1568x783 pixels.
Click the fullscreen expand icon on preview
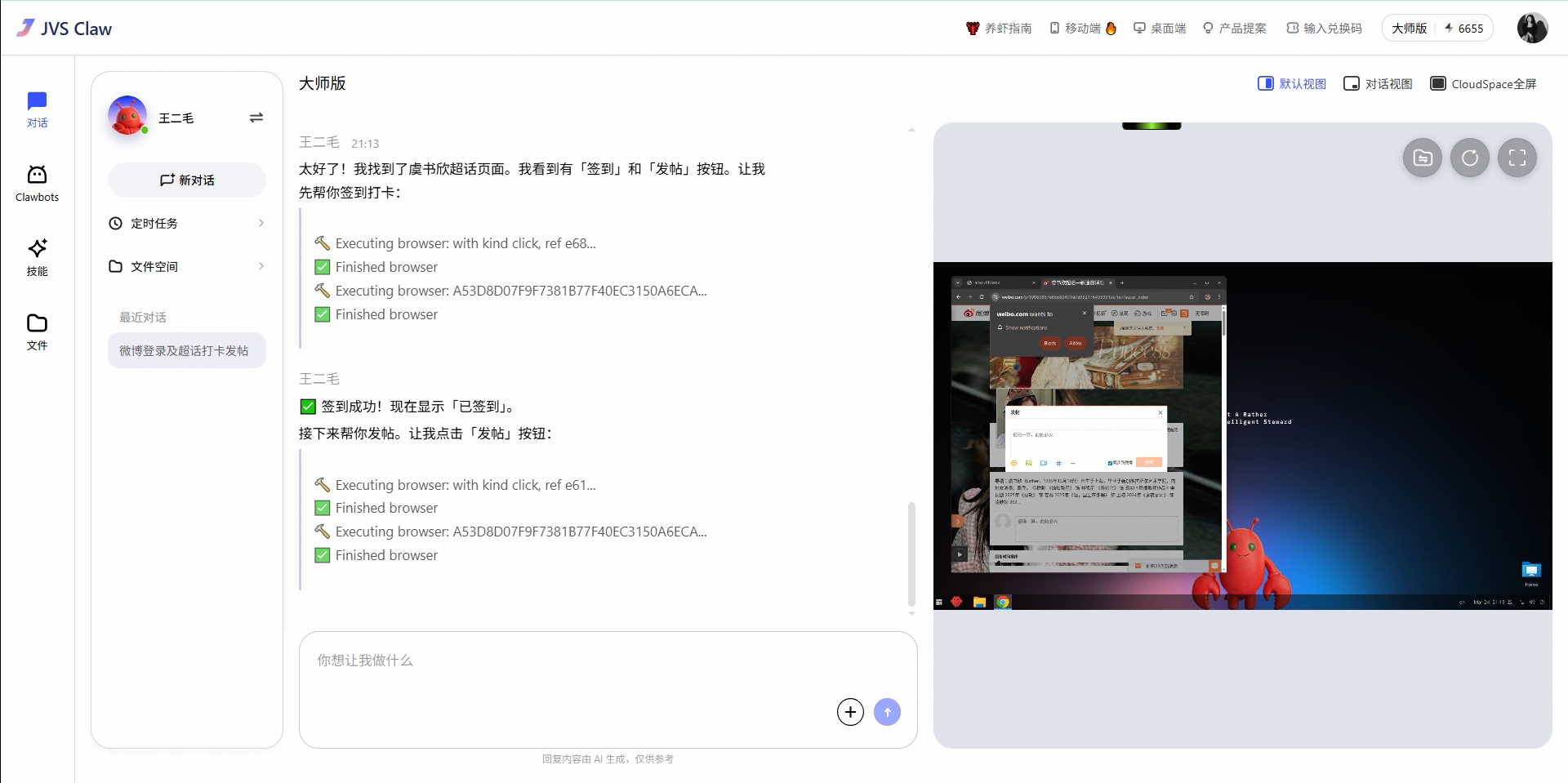click(1517, 158)
